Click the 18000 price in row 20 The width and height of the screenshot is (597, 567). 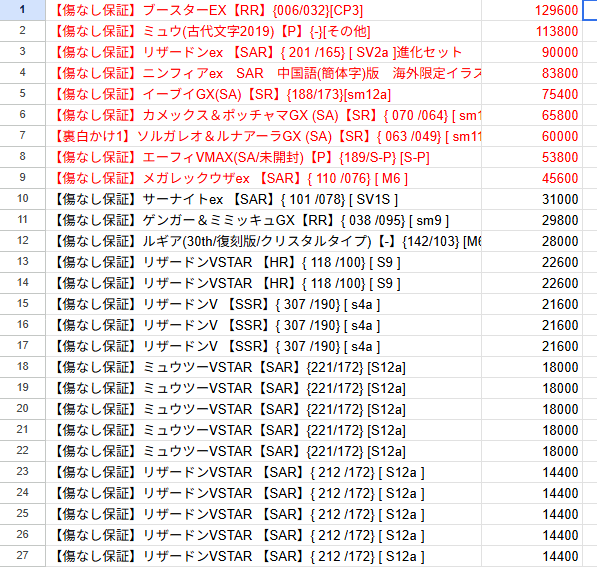point(560,409)
